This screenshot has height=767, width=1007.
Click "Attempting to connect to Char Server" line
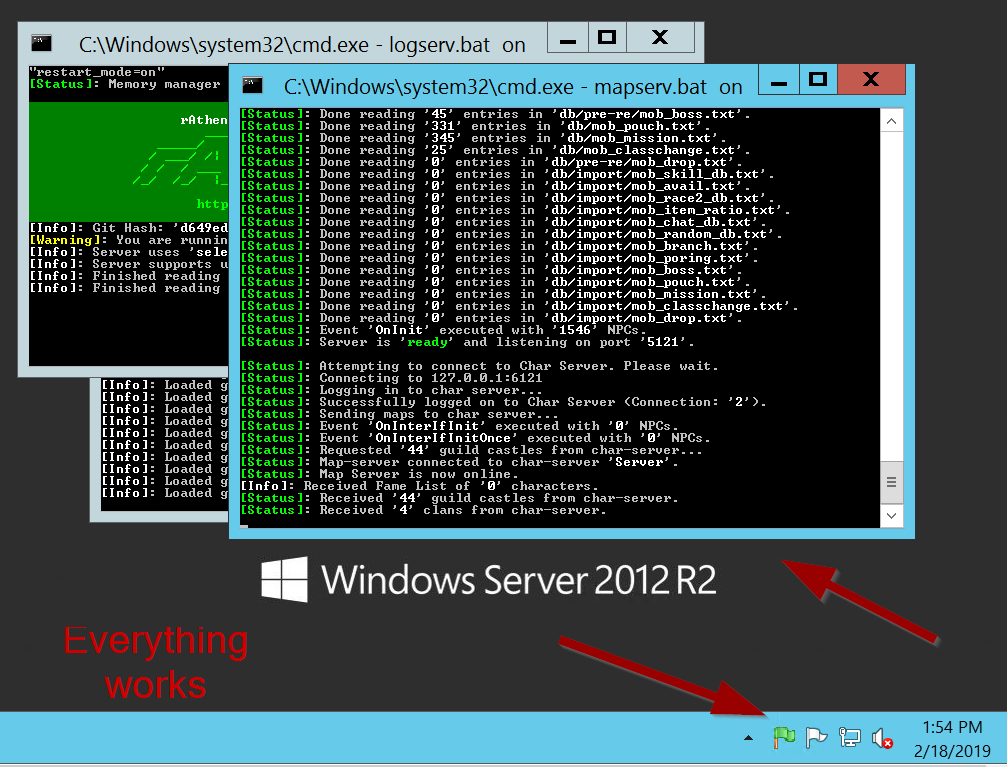(x=480, y=366)
